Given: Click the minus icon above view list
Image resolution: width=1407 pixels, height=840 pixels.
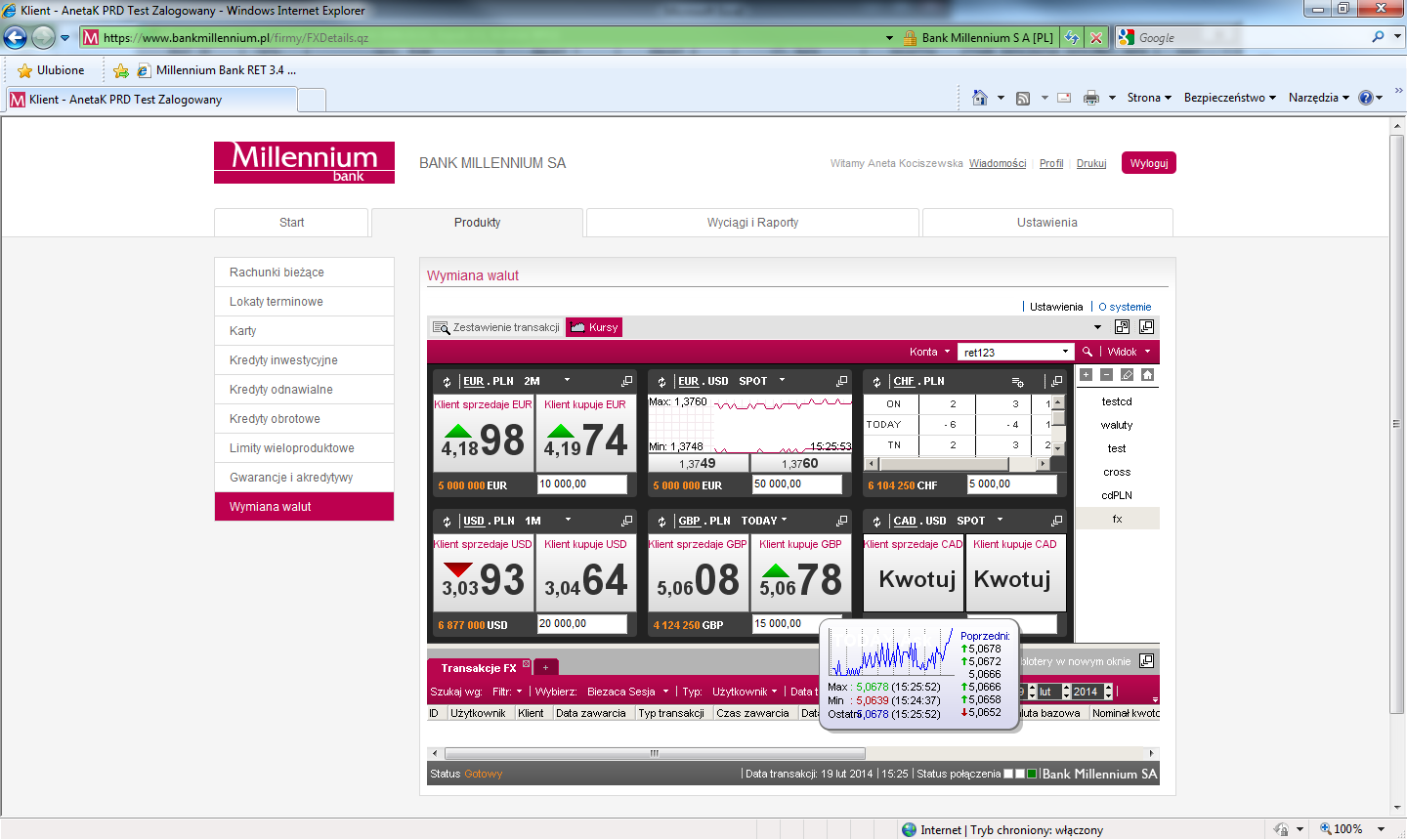Looking at the screenshot, I should [1106, 375].
